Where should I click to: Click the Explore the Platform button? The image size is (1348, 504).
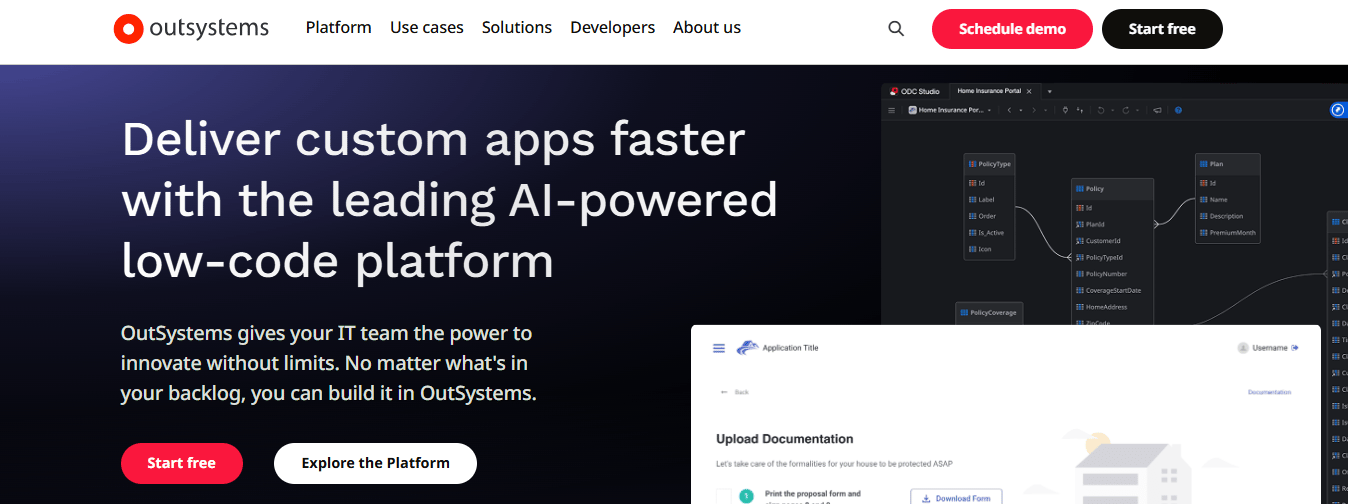point(375,463)
